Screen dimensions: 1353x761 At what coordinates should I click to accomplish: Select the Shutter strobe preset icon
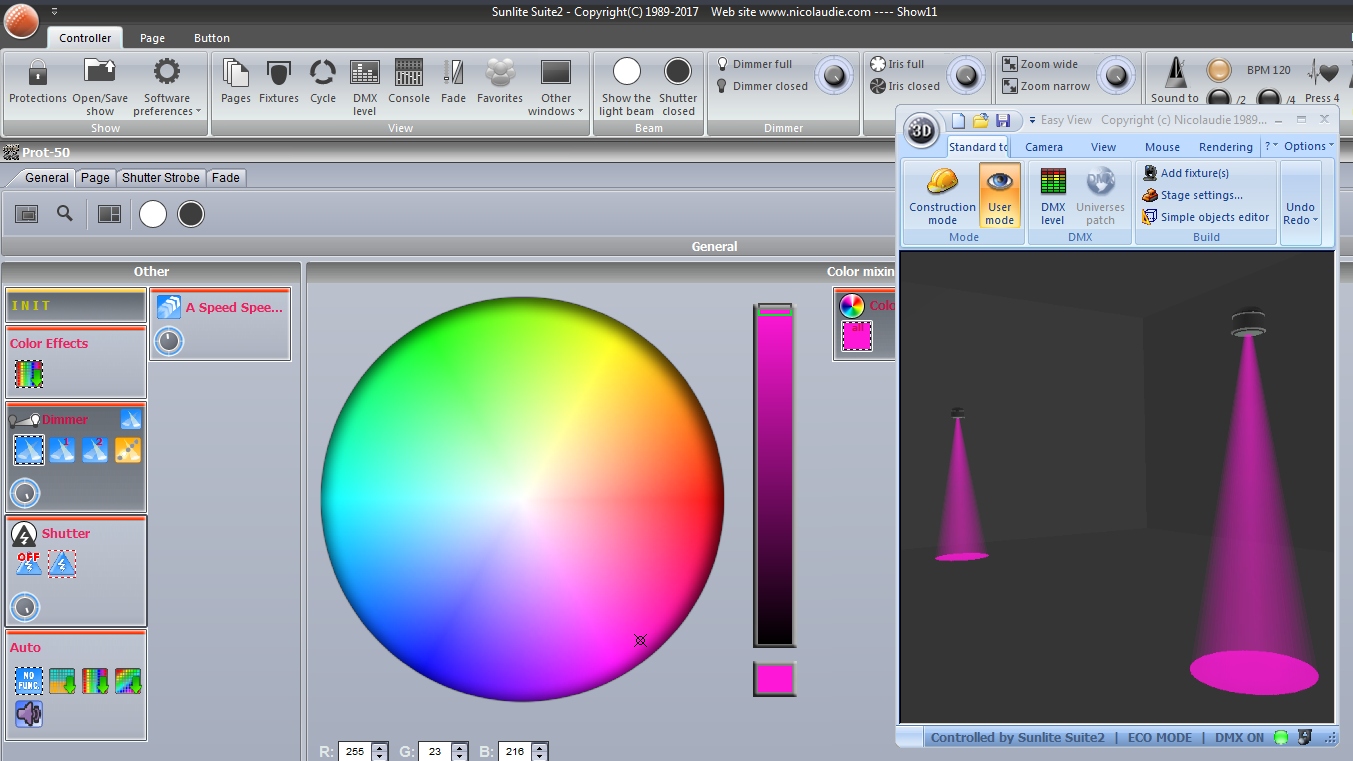coord(62,564)
